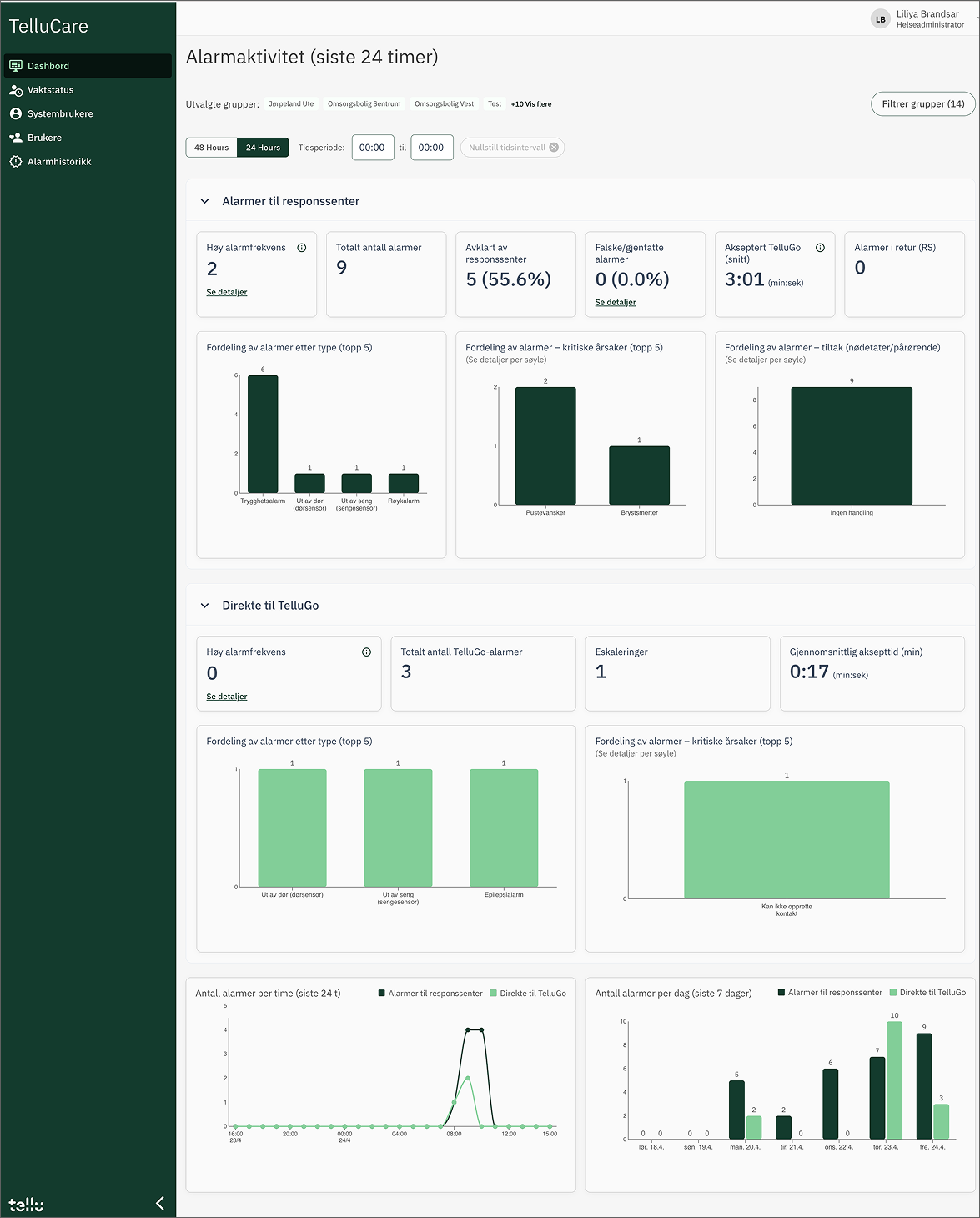Go to Vaktstatus page
The width and height of the screenshot is (980, 1218).
click(50, 90)
